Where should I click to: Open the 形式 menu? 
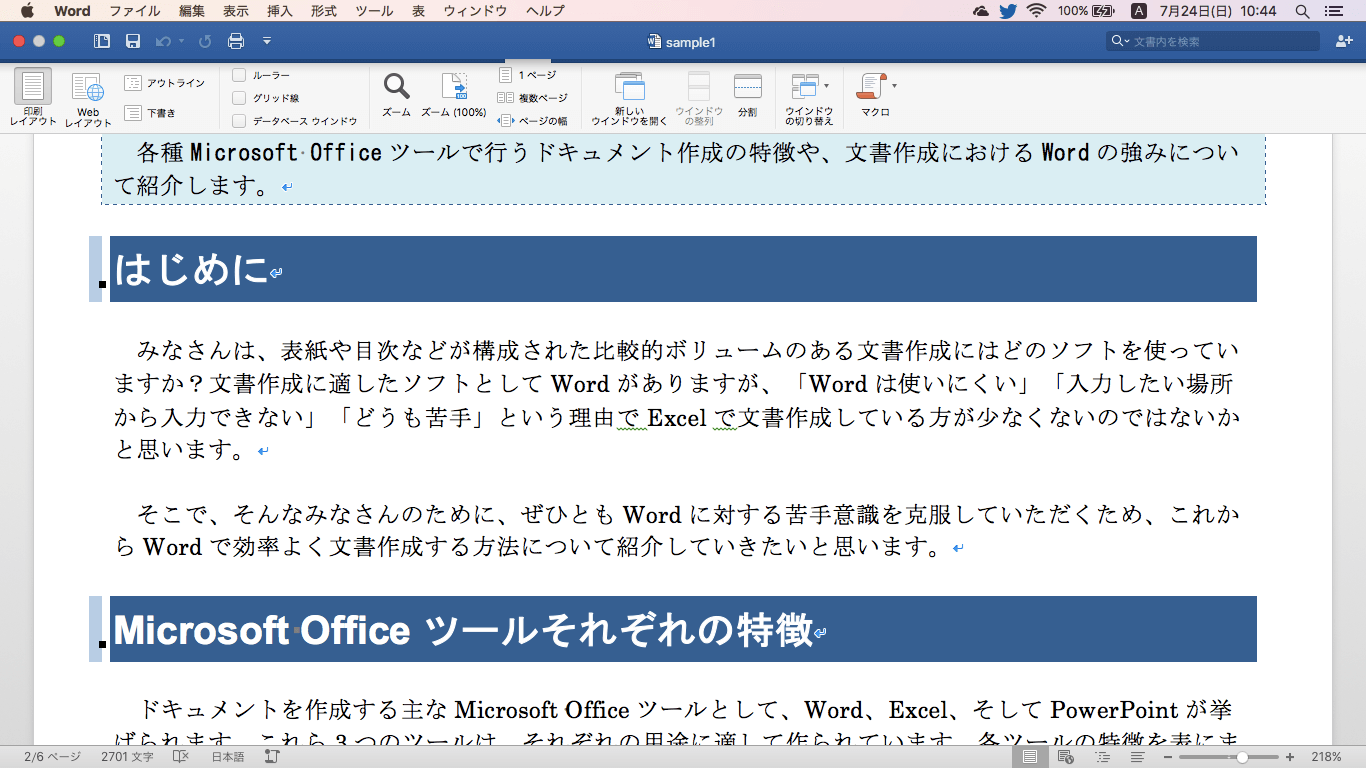(324, 11)
